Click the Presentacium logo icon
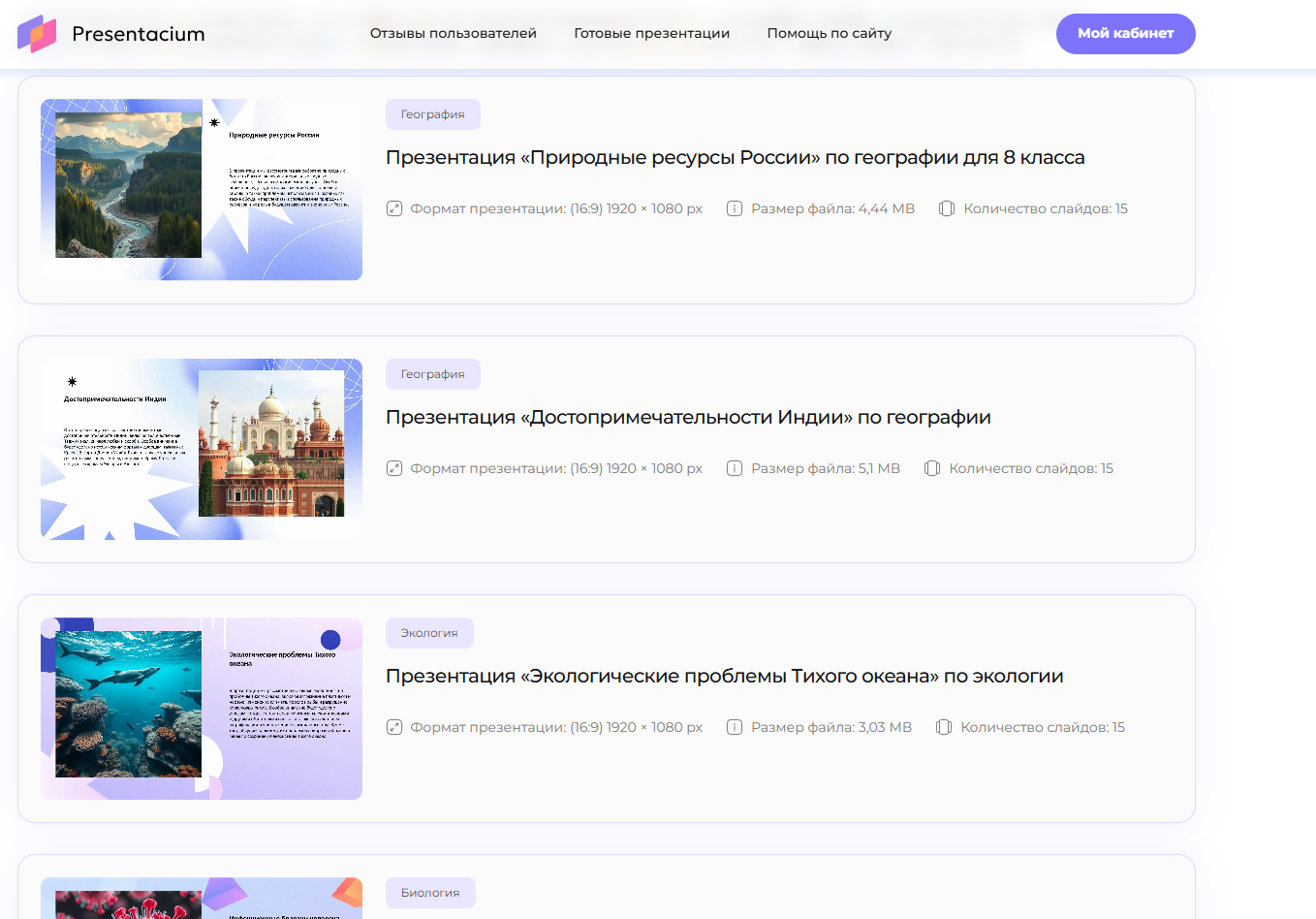This screenshot has height=919, width=1316. tap(37, 34)
